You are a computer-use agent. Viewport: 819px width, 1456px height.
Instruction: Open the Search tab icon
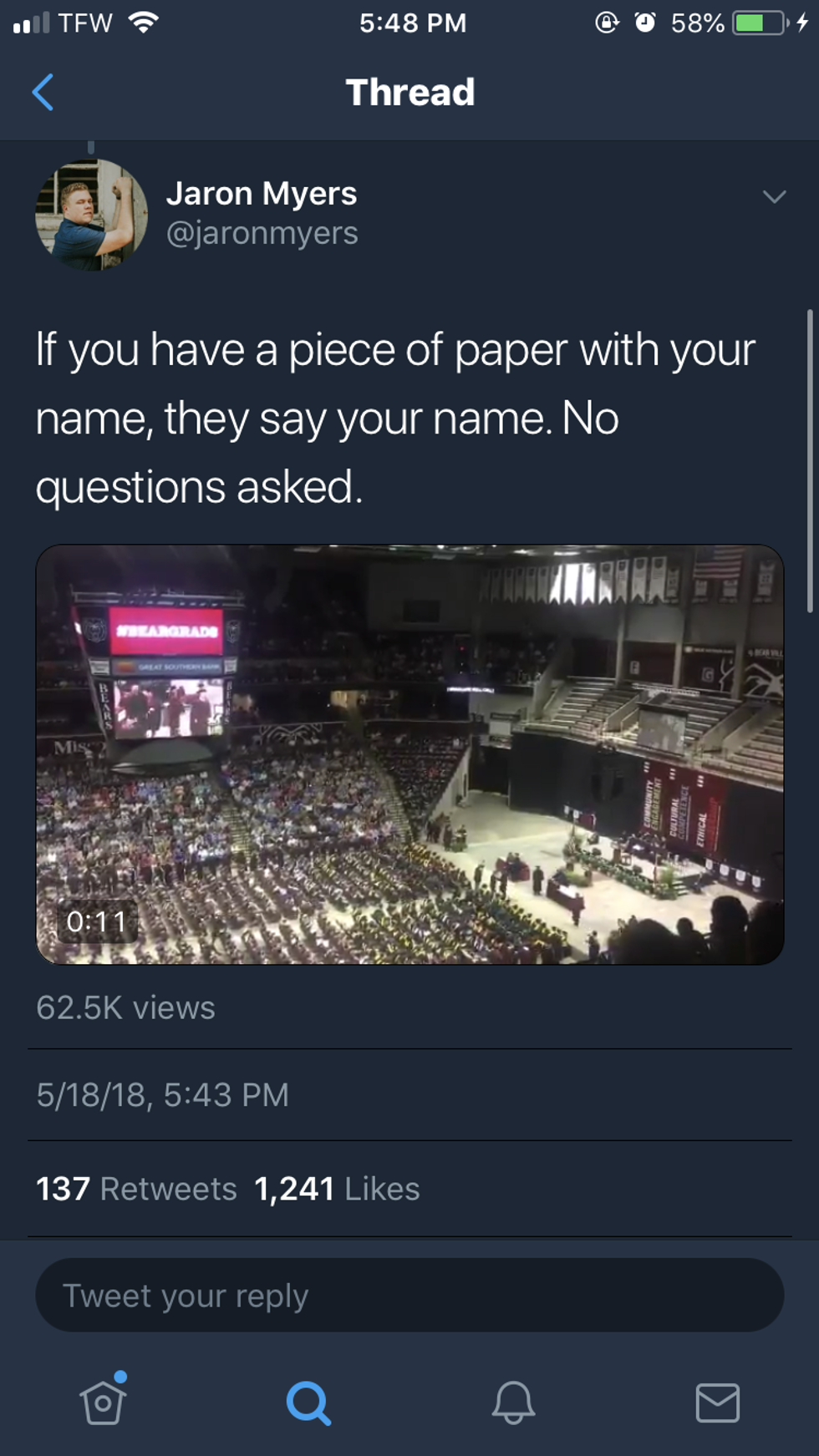point(308,1403)
